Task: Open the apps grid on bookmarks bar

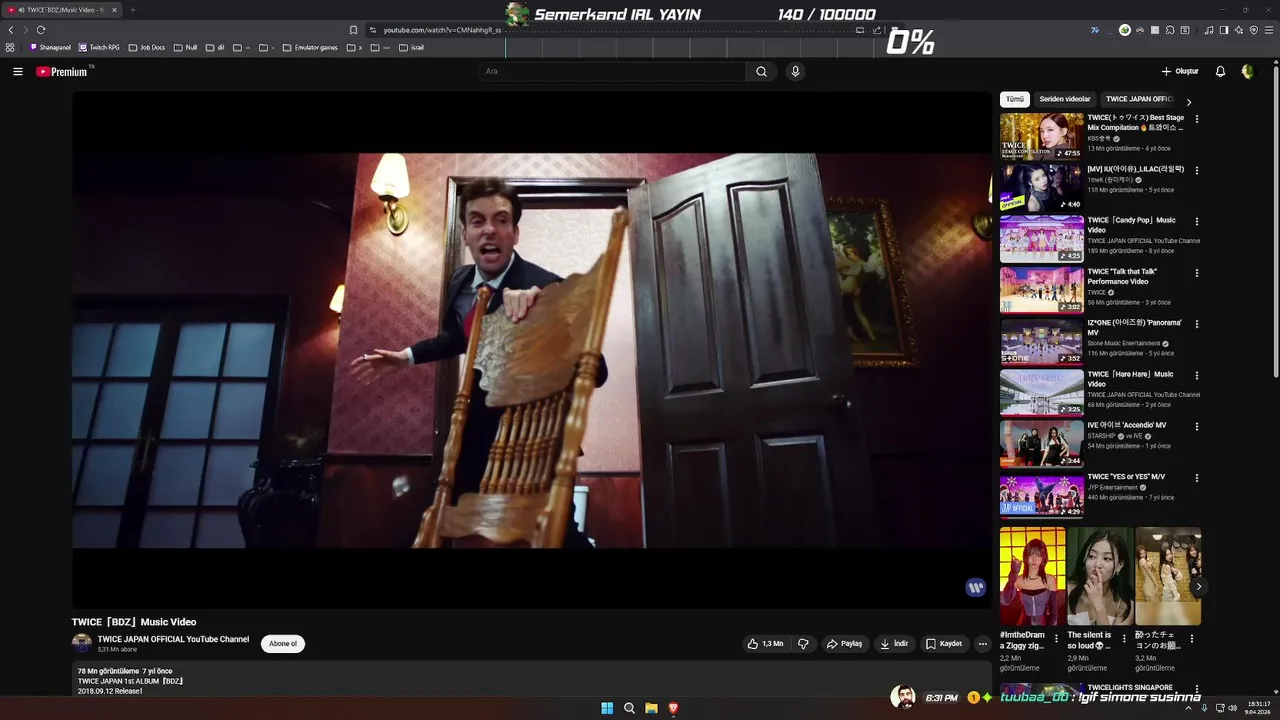Action: tap(10, 47)
